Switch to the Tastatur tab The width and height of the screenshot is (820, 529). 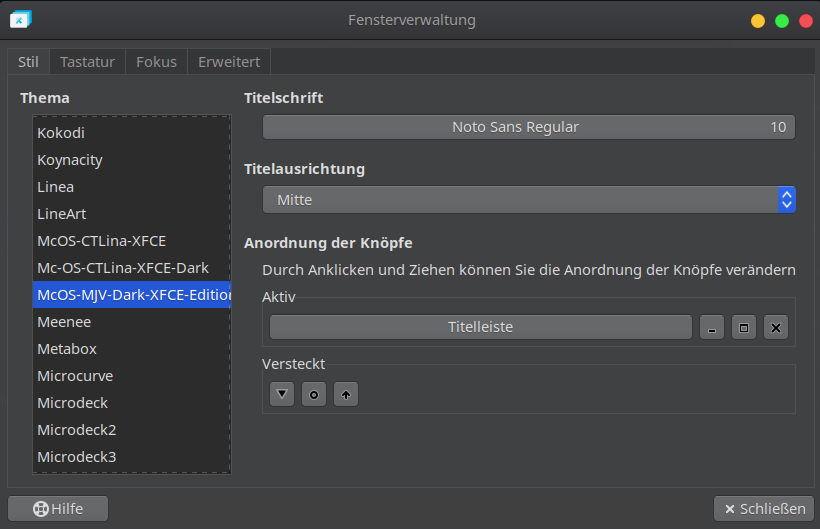[x=88, y=62]
